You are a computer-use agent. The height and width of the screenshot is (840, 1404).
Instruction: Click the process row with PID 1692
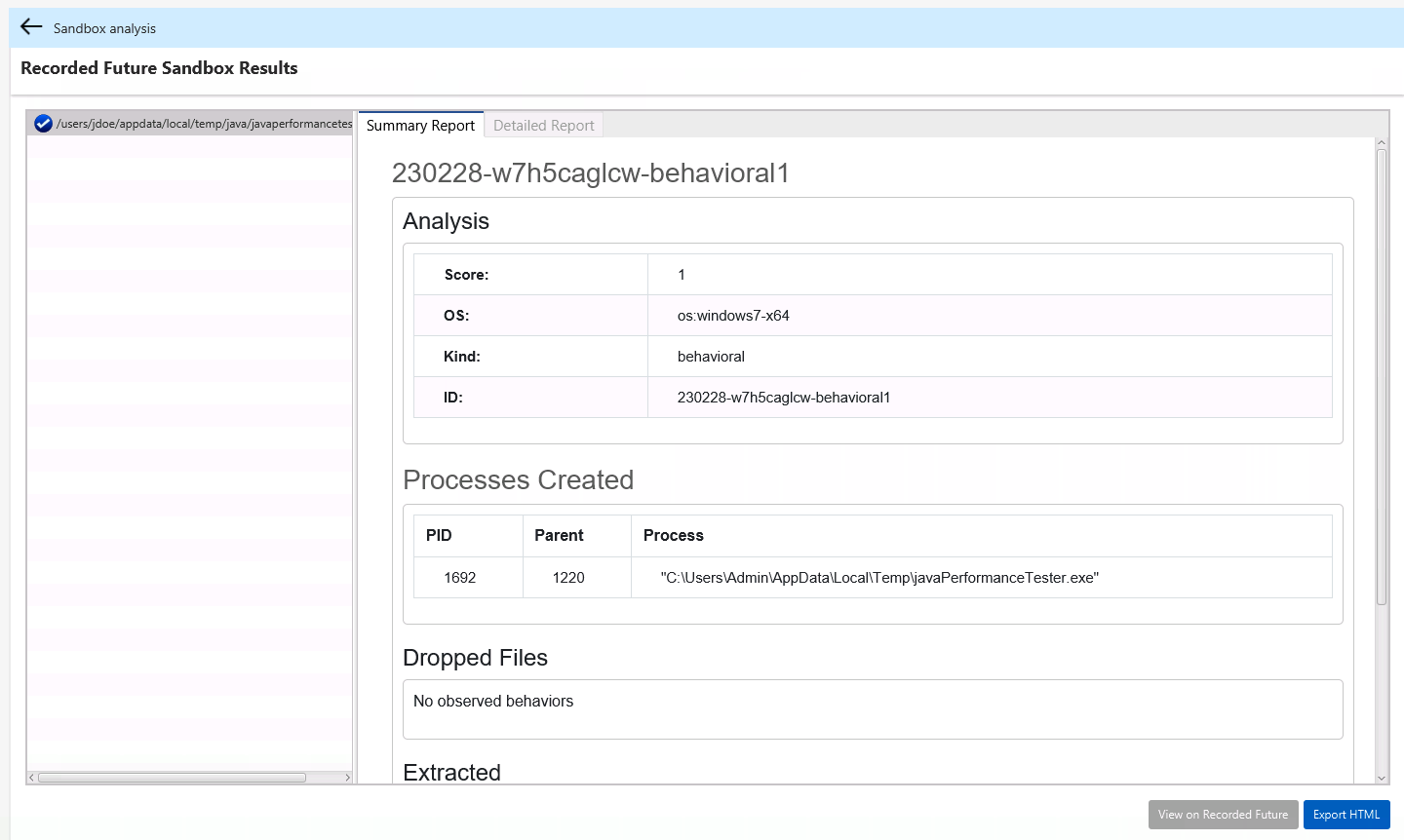pyautogui.click(x=873, y=577)
